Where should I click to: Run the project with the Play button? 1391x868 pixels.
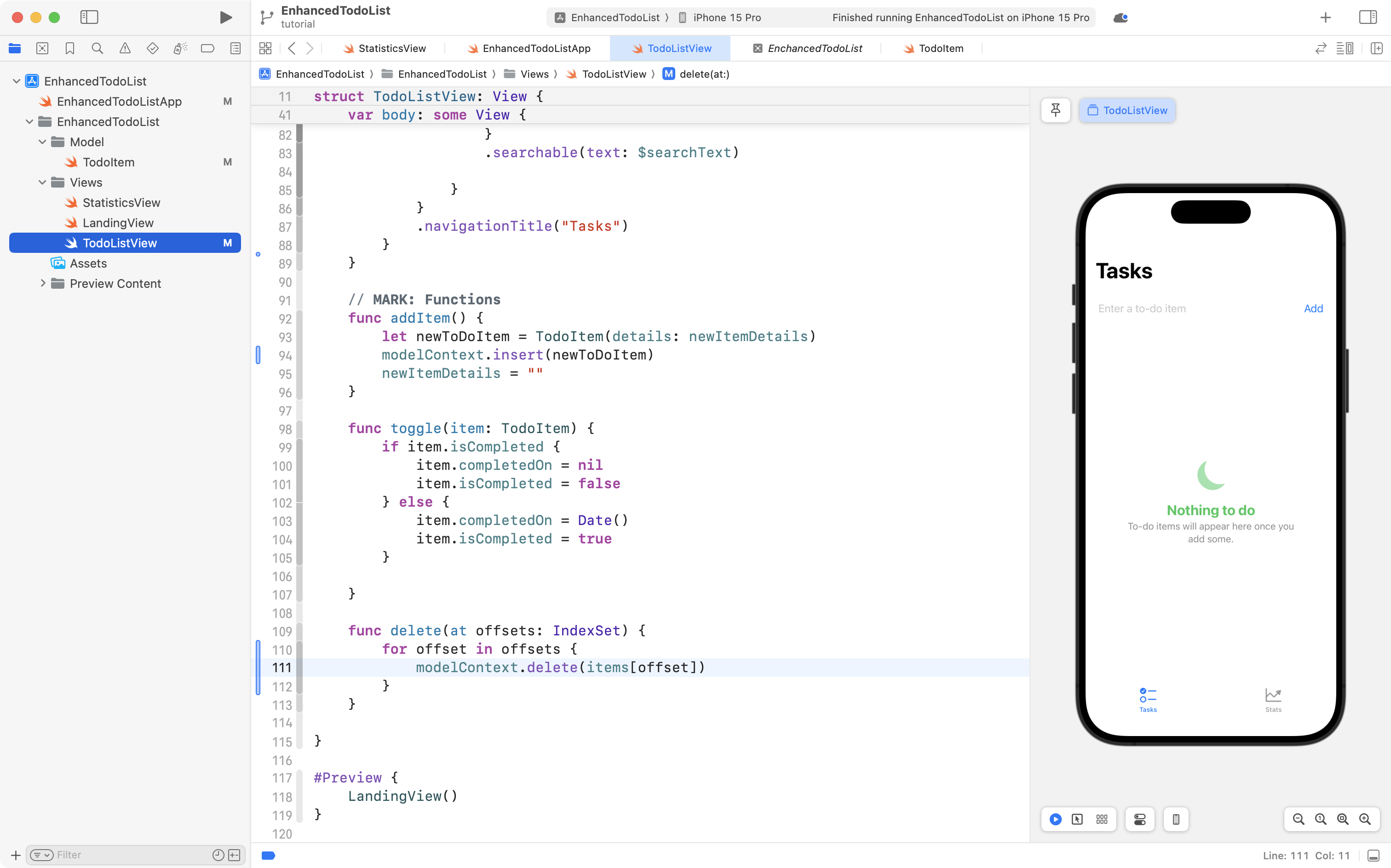coord(226,17)
